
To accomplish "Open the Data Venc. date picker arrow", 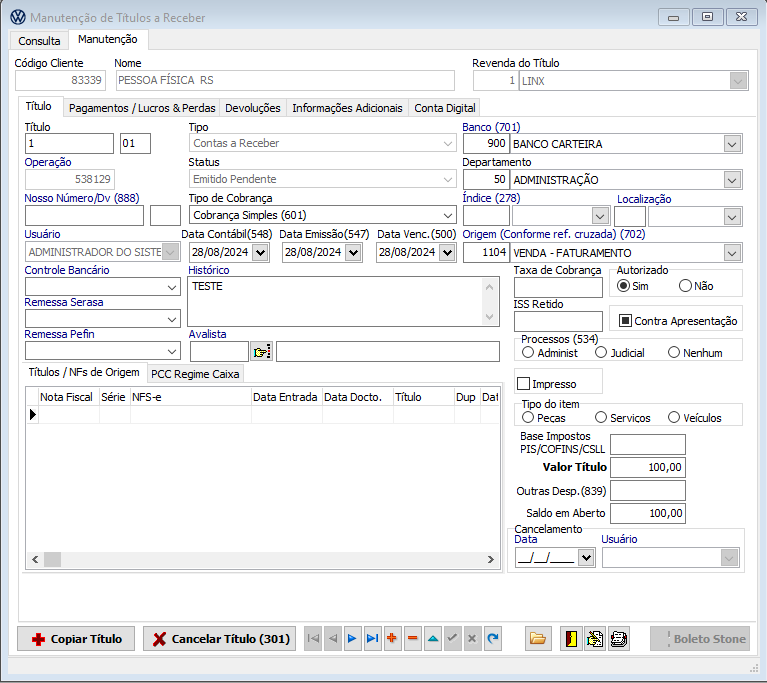I will click(x=449, y=253).
